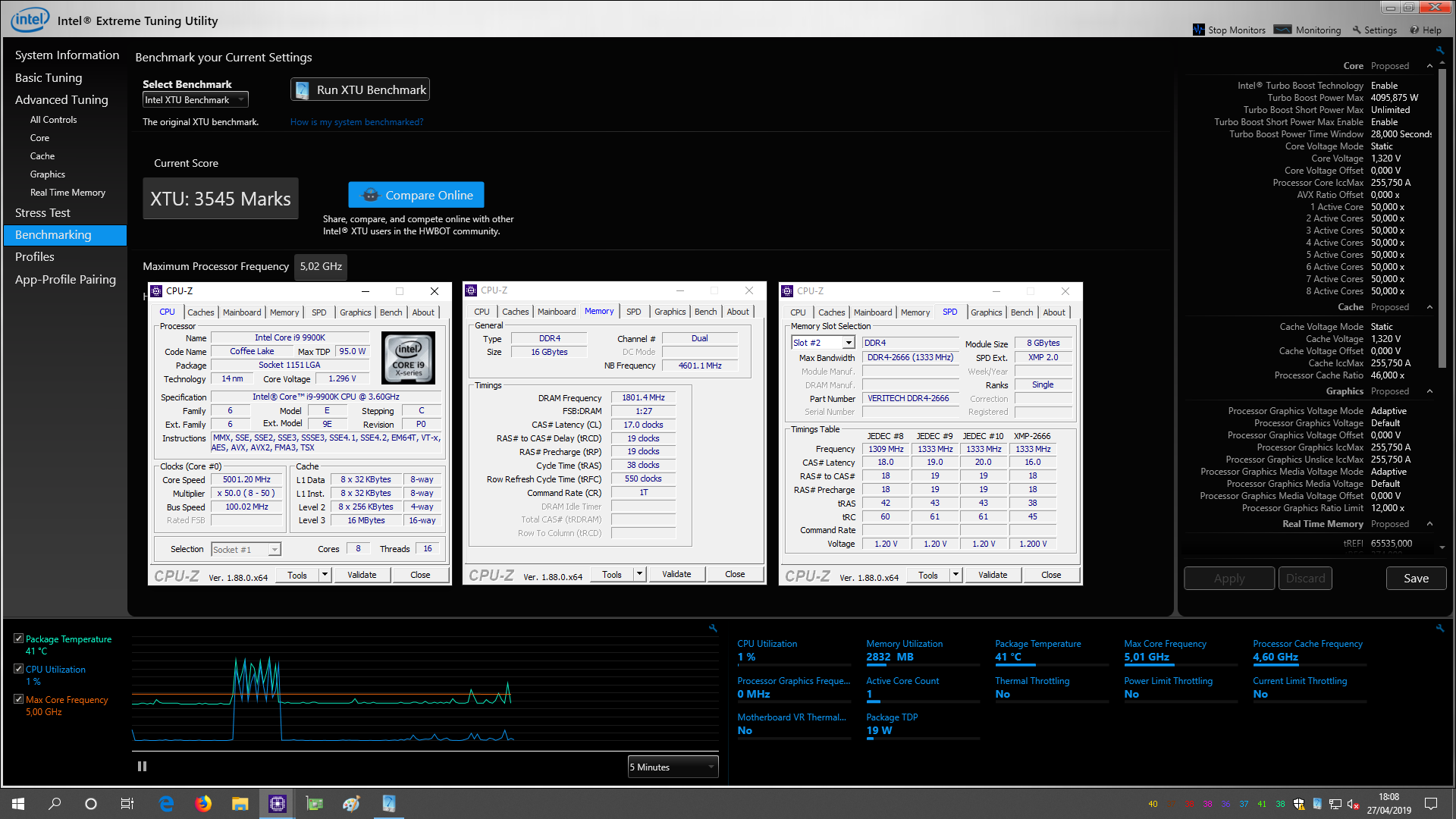Open Mainboard tab in first CPU-Z

click(x=242, y=312)
